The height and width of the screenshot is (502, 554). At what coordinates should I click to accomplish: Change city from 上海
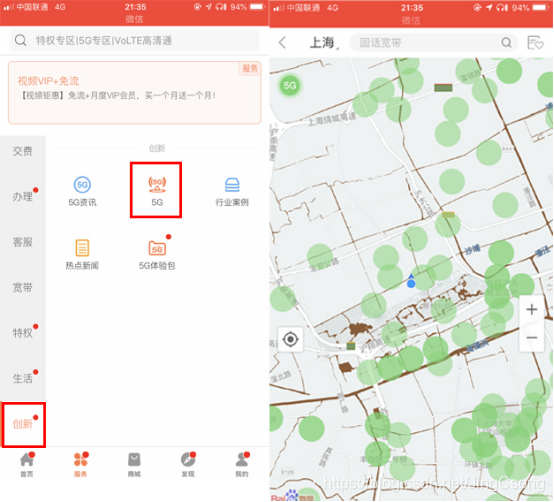point(324,43)
